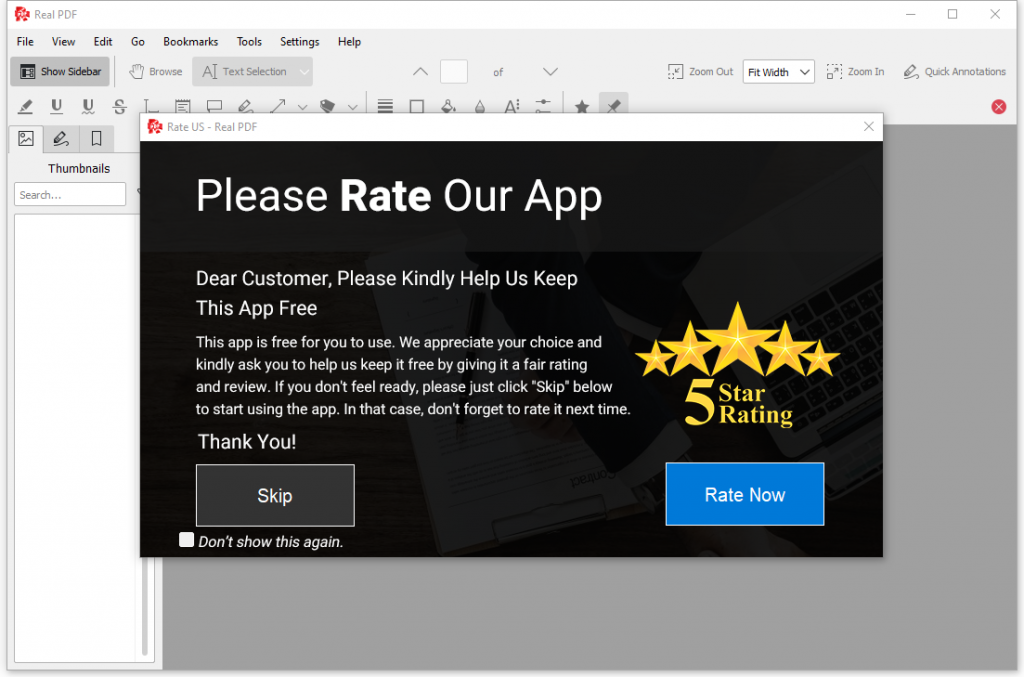Enable Browse hand tool mode
The image size is (1024, 677).
[x=155, y=72]
